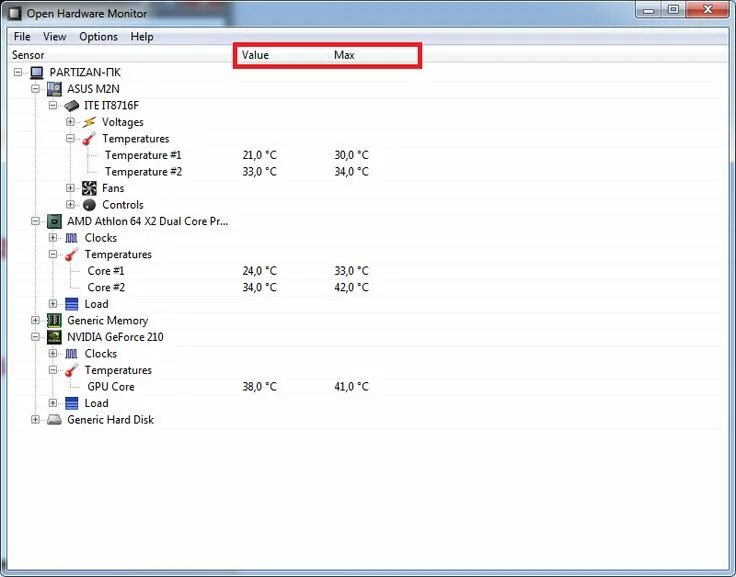Click the AMD Athlon CPU icon

54,221
